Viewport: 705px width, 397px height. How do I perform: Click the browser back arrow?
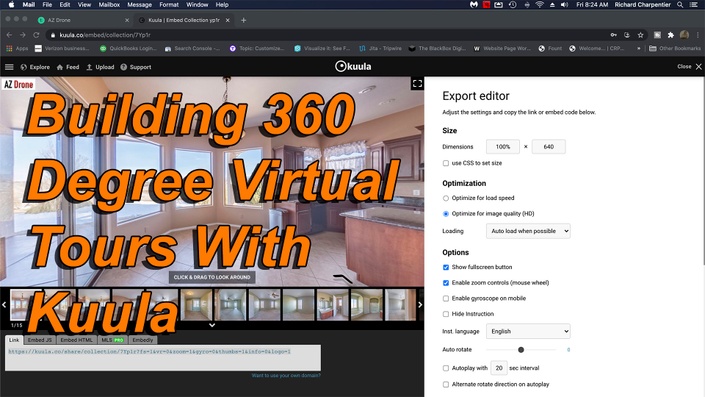(9, 35)
